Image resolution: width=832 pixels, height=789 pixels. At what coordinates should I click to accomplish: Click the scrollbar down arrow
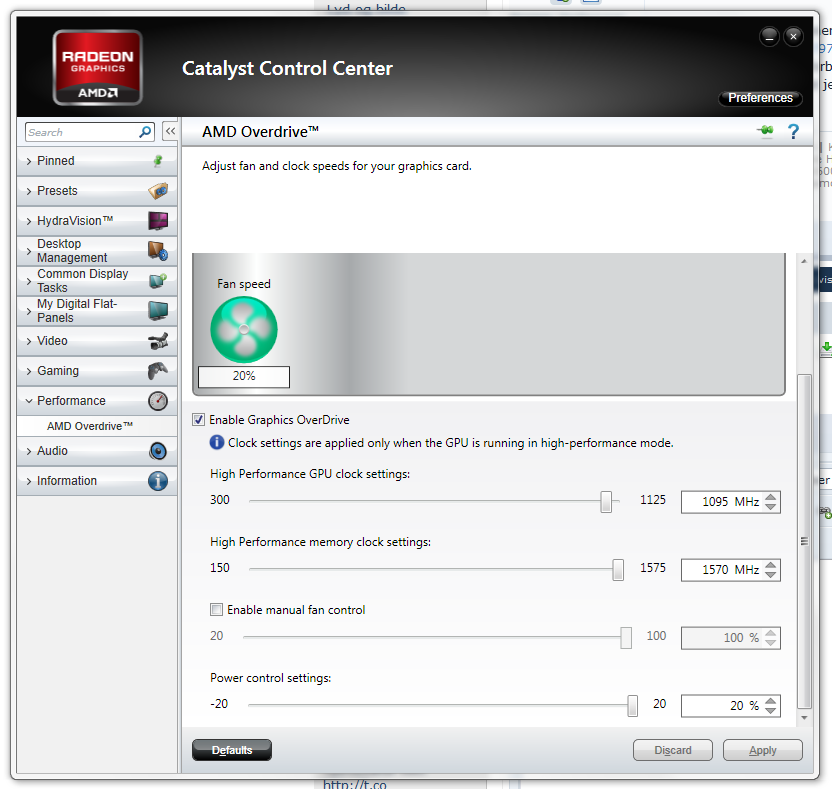[x=804, y=718]
